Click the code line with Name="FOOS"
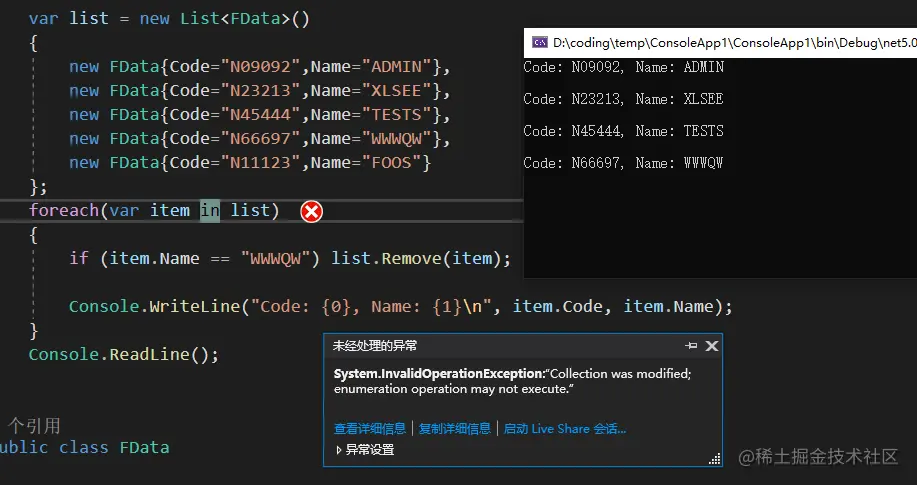The width and height of the screenshot is (917, 485). point(250,163)
